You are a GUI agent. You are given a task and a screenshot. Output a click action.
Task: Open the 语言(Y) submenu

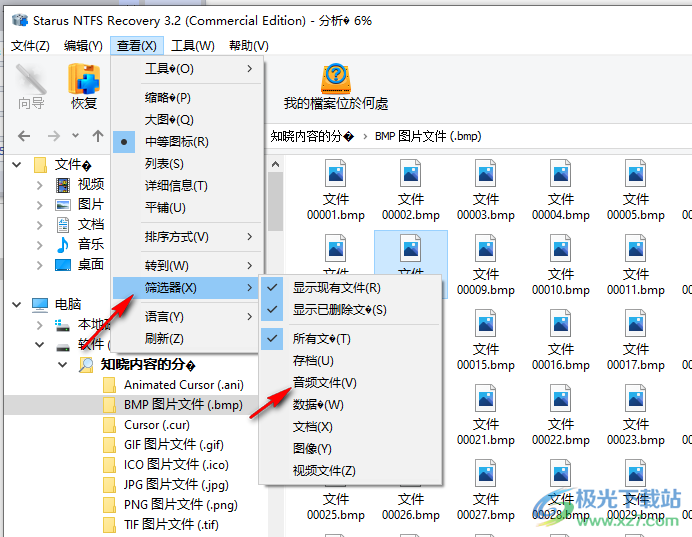click(187, 316)
